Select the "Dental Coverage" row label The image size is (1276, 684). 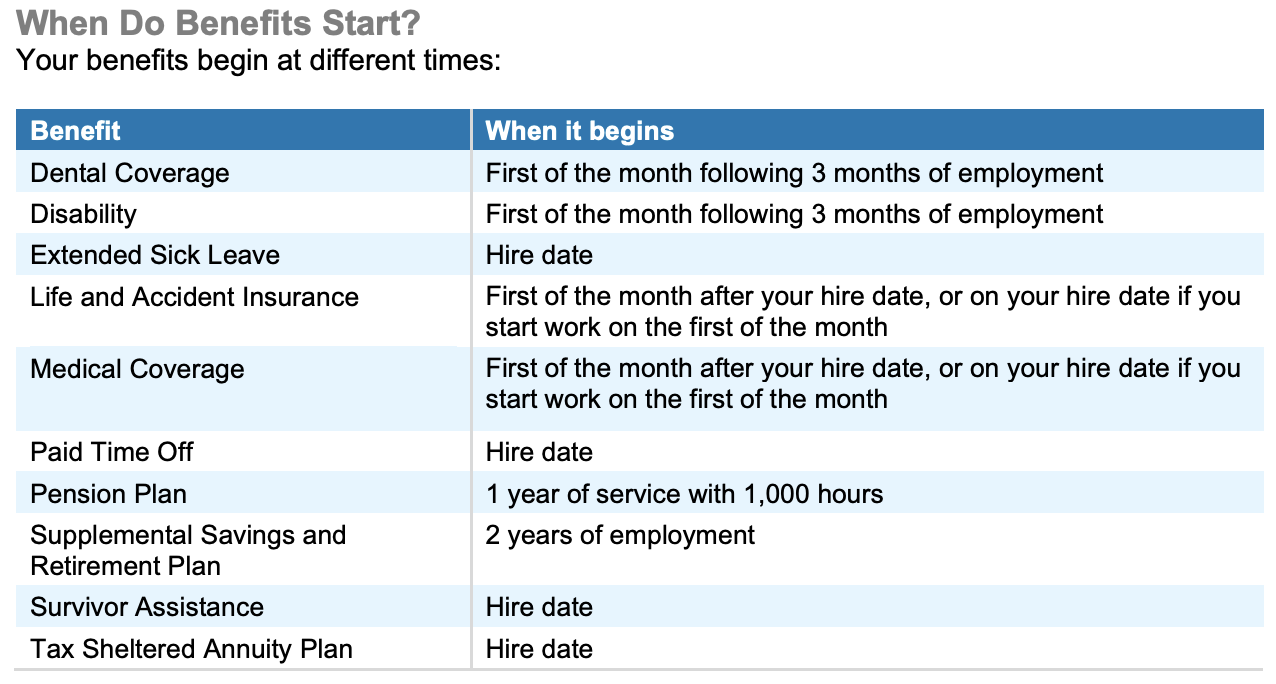[130, 173]
